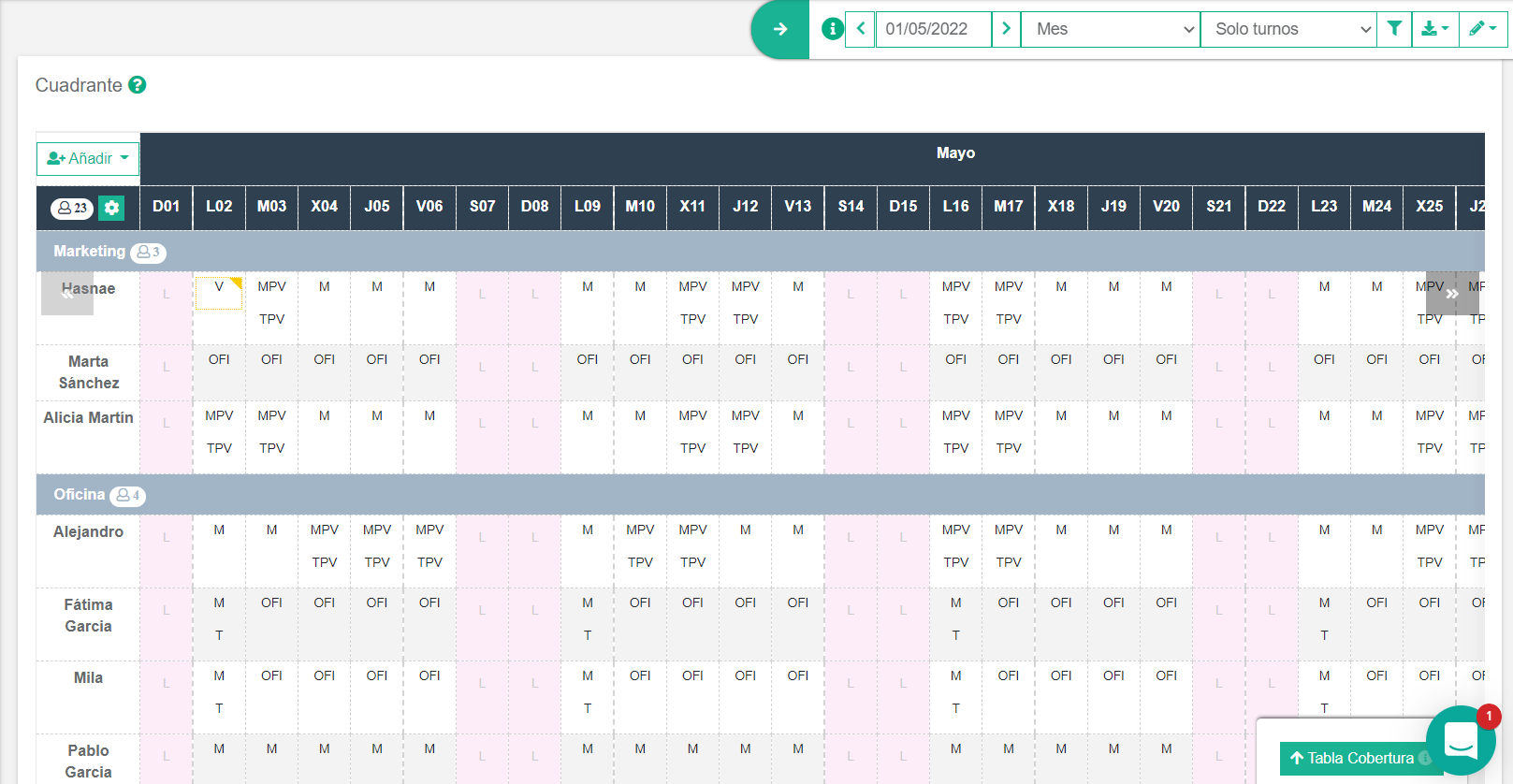Open the filter funnel icon

(1394, 29)
